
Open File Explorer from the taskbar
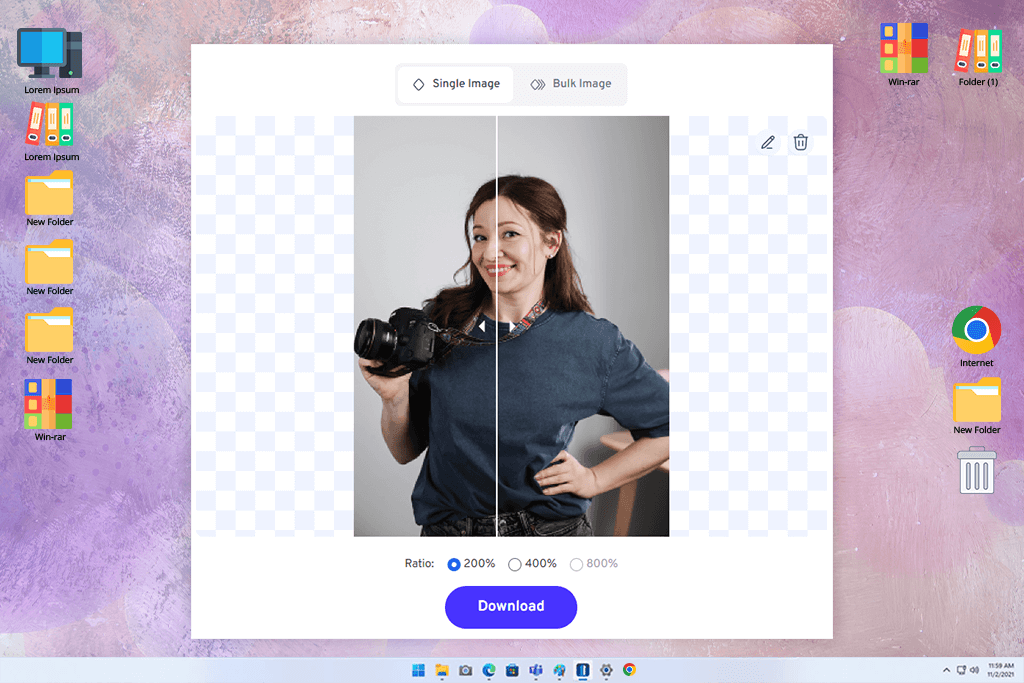442,670
